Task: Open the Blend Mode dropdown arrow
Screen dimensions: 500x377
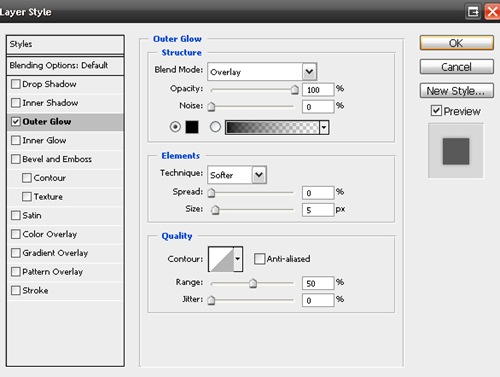Action: click(309, 72)
